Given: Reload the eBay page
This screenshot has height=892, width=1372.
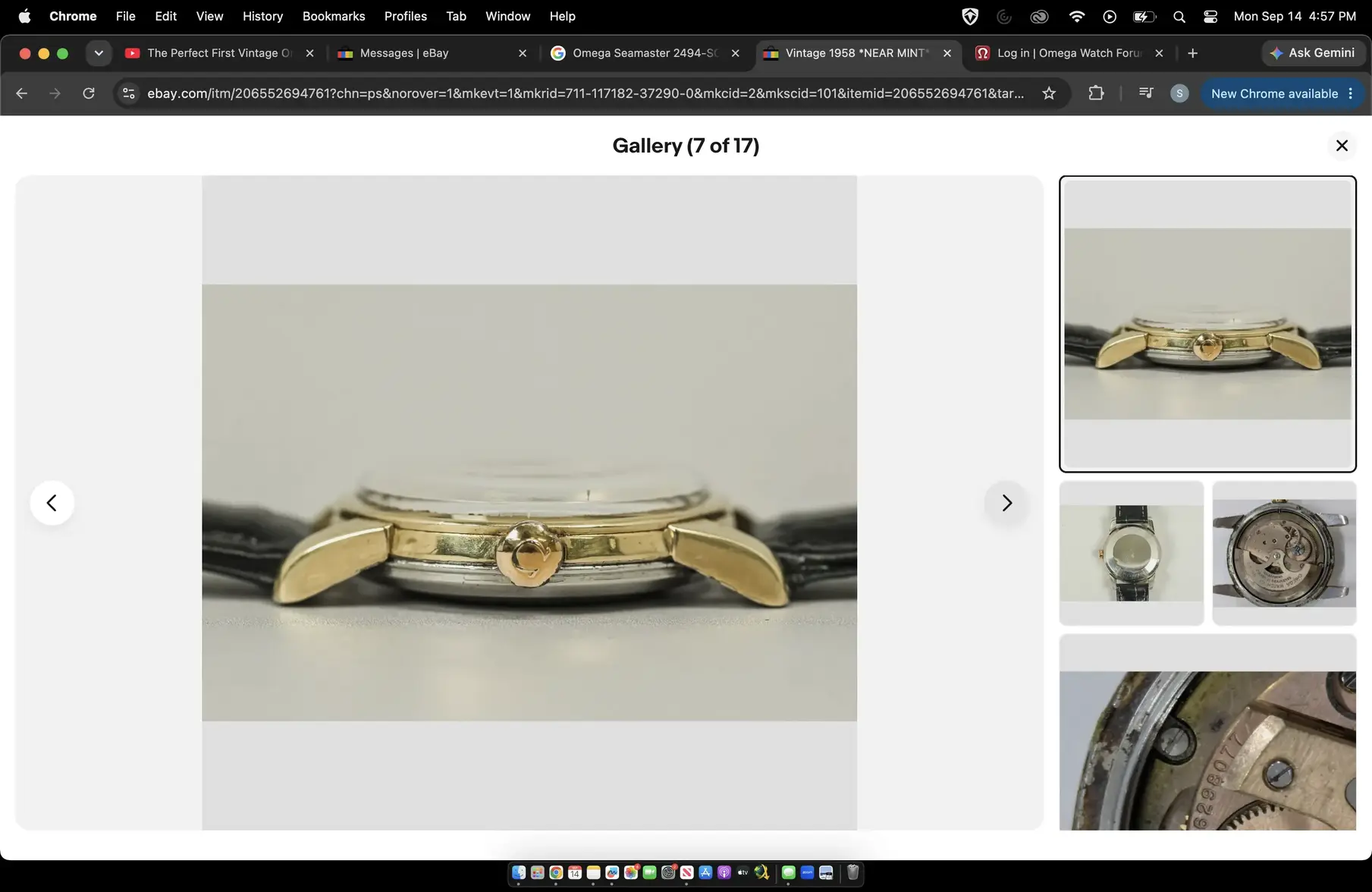Looking at the screenshot, I should click(x=89, y=93).
